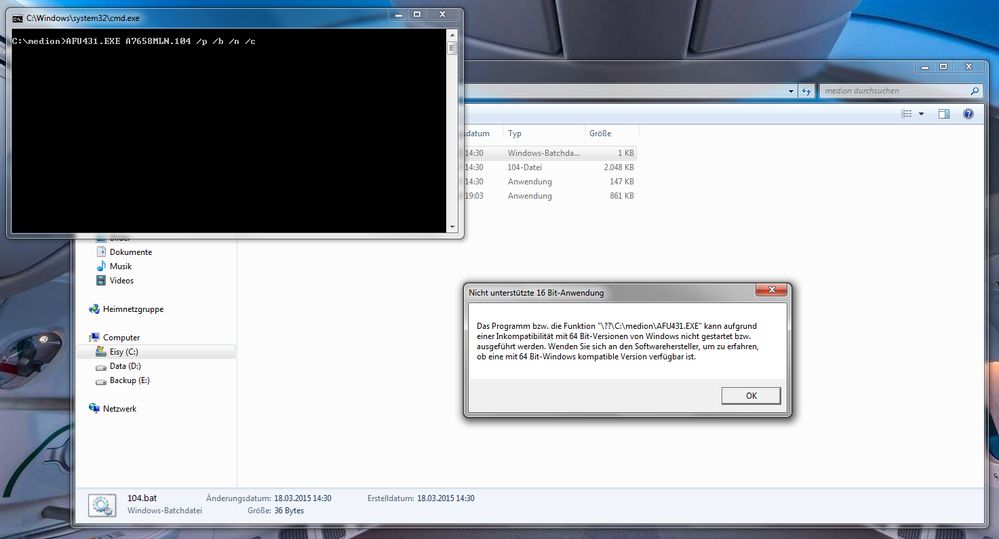Click OK in the 16-bit error dialog

click(750, 396)
